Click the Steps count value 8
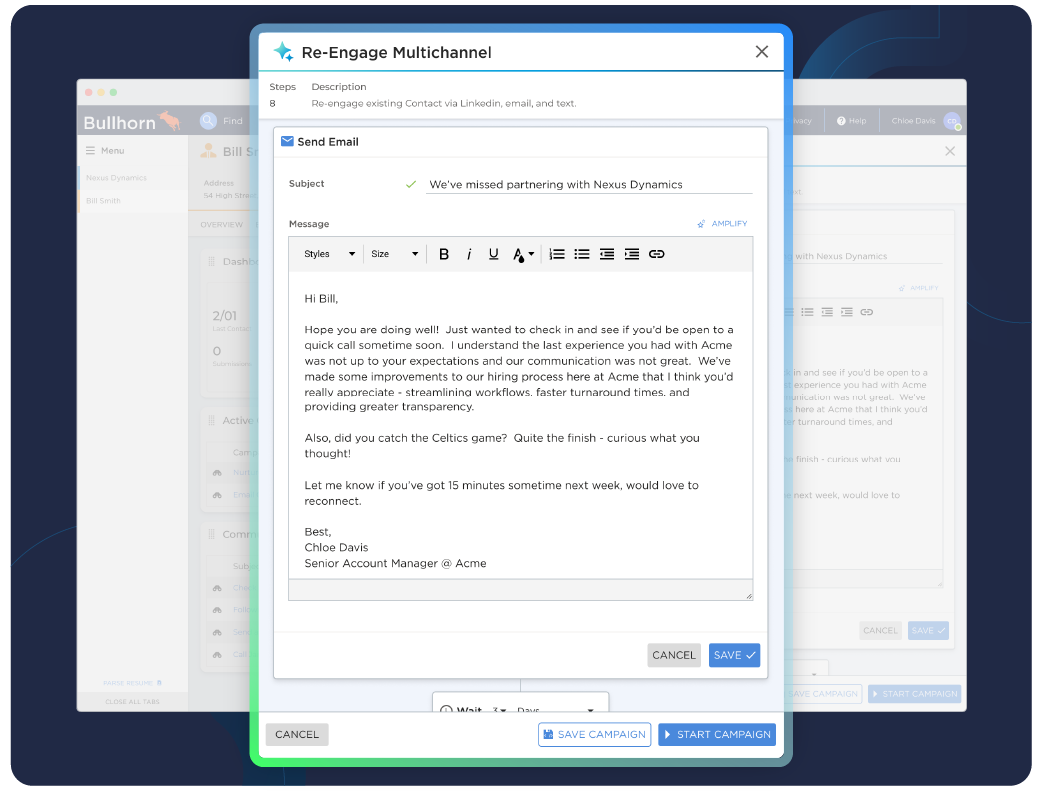 coord(272,104)
